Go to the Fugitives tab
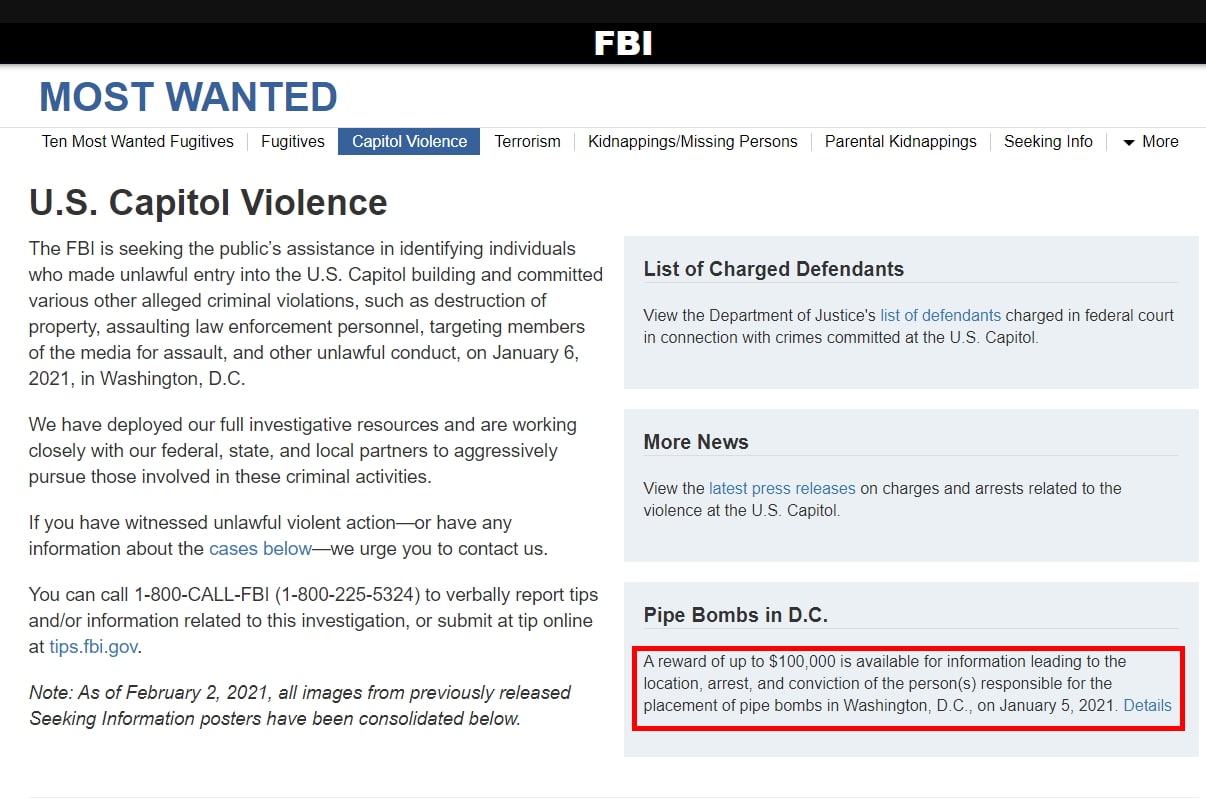The image size is (1206, 807). [x=293, y=141]
